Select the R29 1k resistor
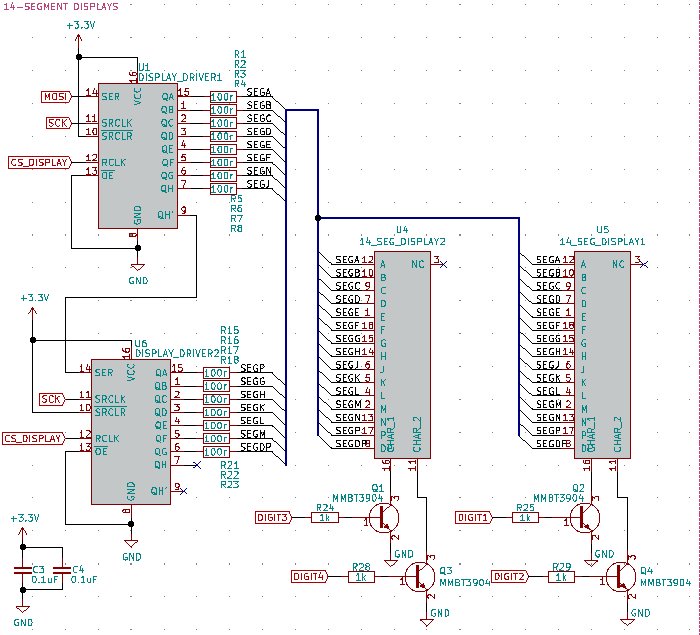Viewport: 700px width, 635px height. [x=561, y=577]
